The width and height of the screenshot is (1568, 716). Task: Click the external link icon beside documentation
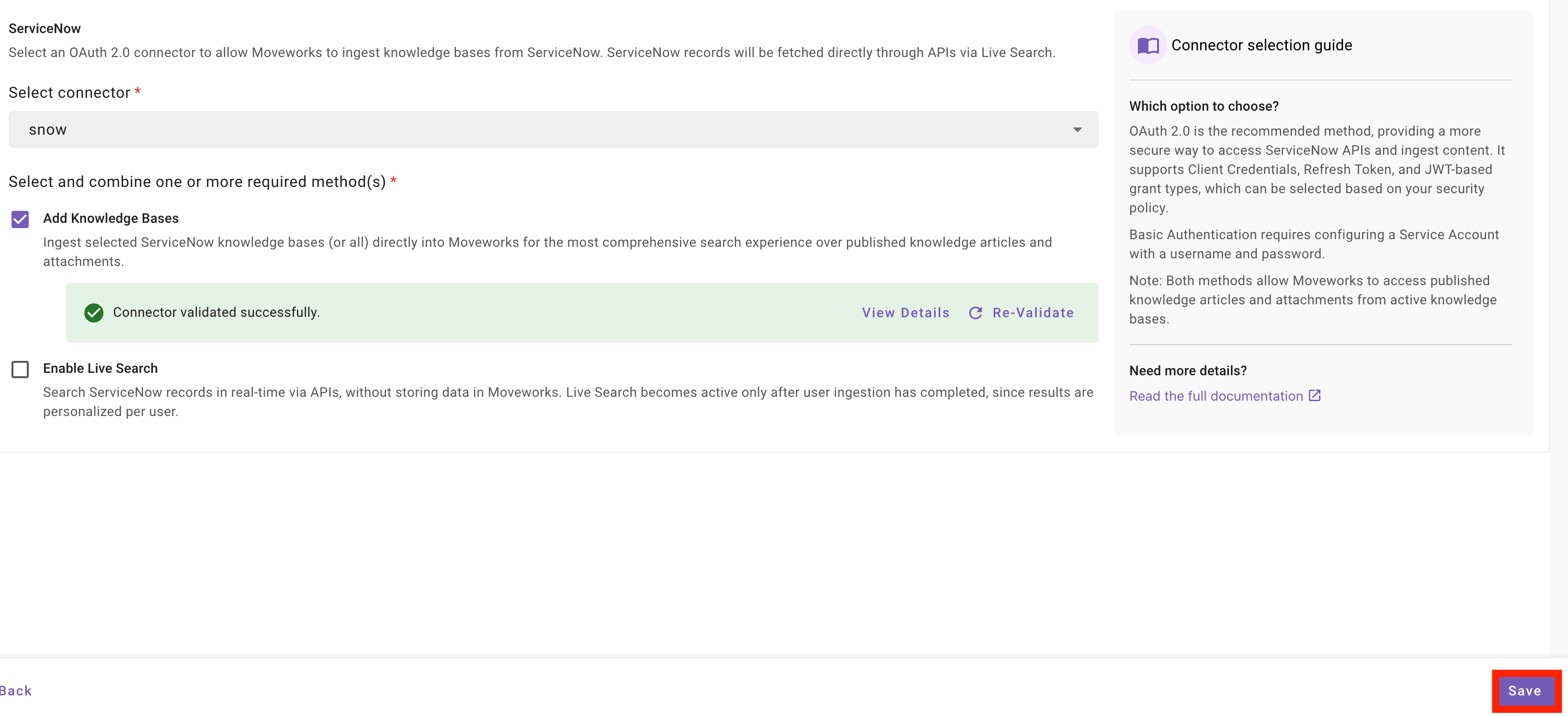click(1314, 395)
